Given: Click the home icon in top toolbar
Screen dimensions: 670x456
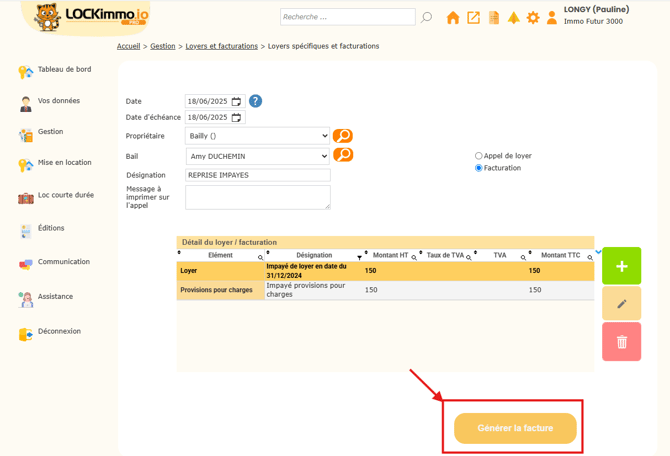Looking at the screenshot, I should 453,18.
